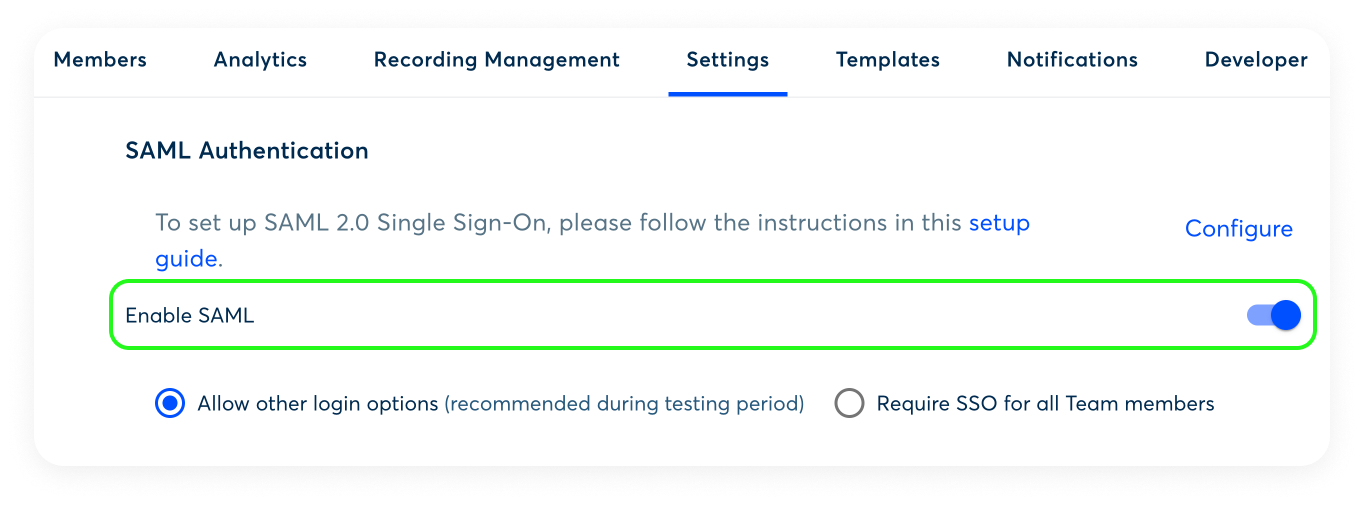Click the "Require SSO for all Team members" label

pos(1045,404)
